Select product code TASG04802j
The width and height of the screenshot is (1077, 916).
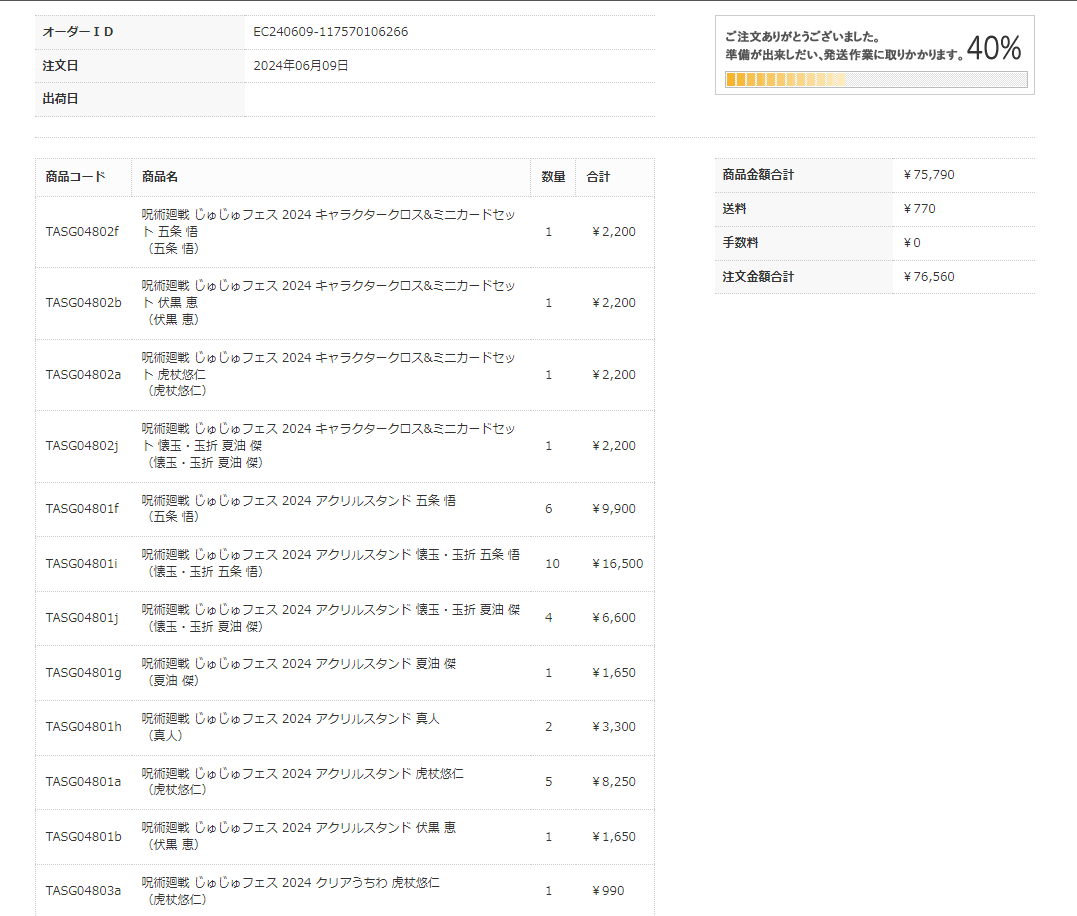click(x=82, y=446)
